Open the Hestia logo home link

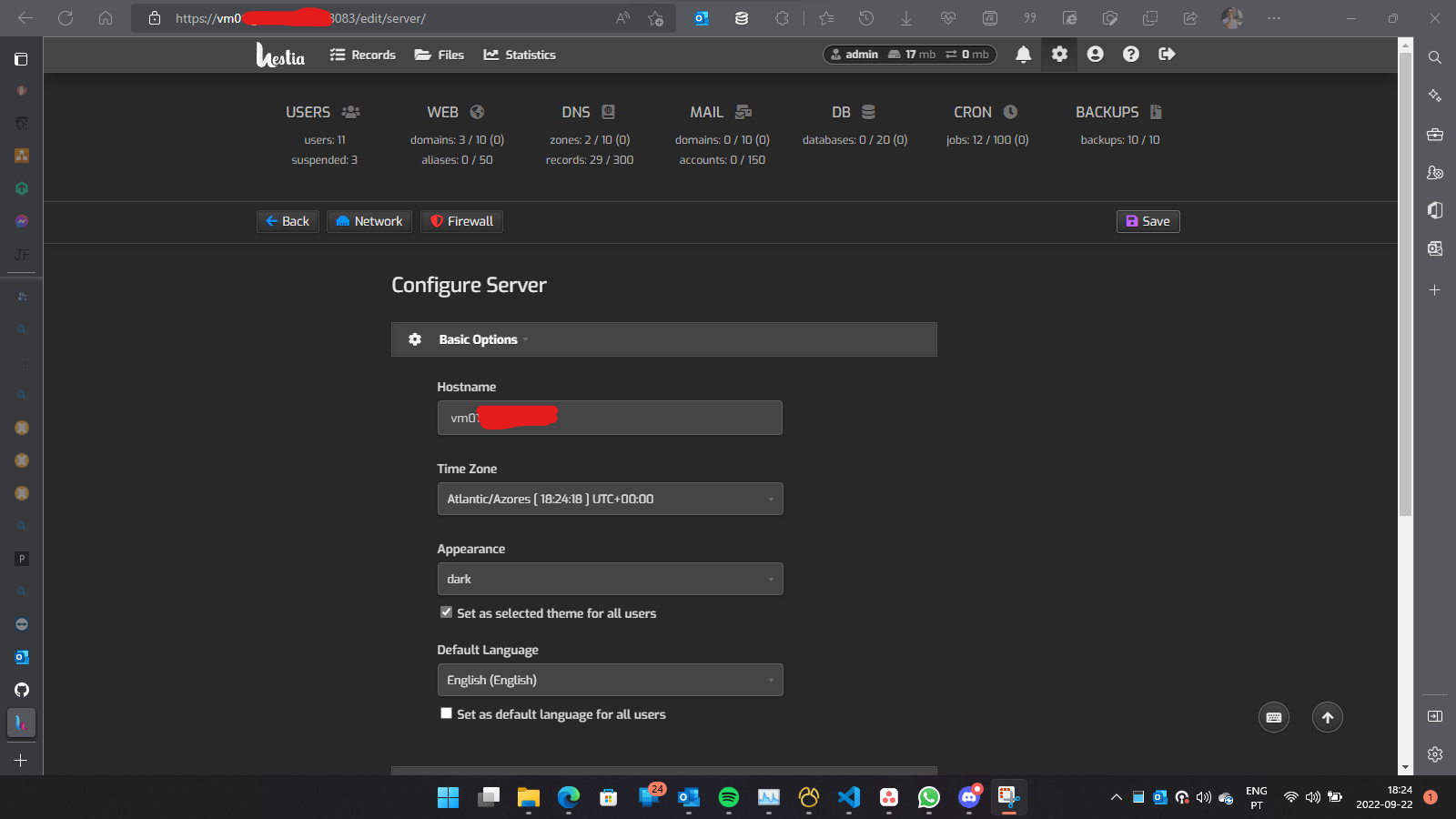point(280,56)
